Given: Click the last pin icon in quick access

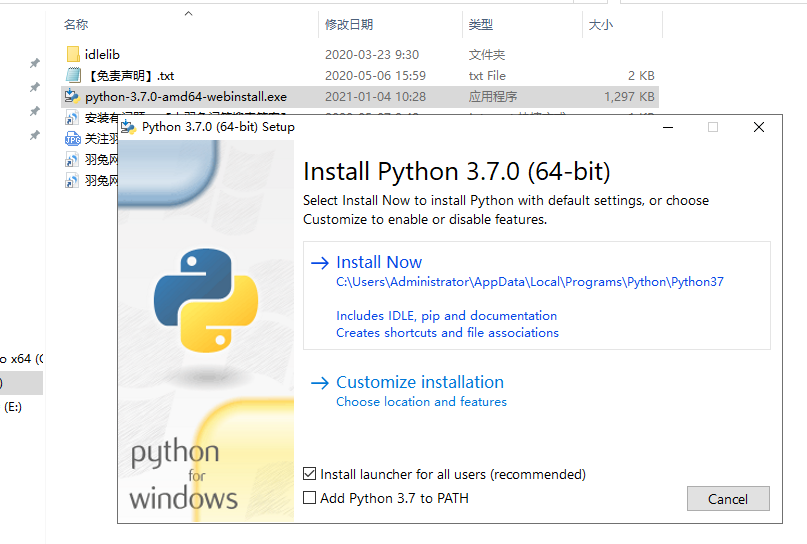Looking at the screenshot, I should click(34, 135).
